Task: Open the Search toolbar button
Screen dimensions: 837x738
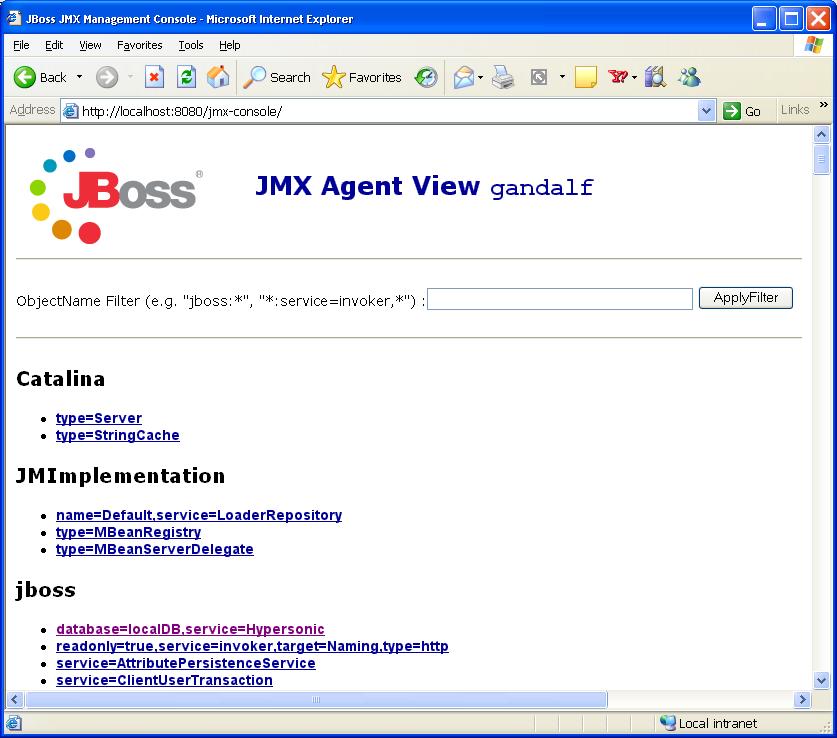Action: (277, 77)
